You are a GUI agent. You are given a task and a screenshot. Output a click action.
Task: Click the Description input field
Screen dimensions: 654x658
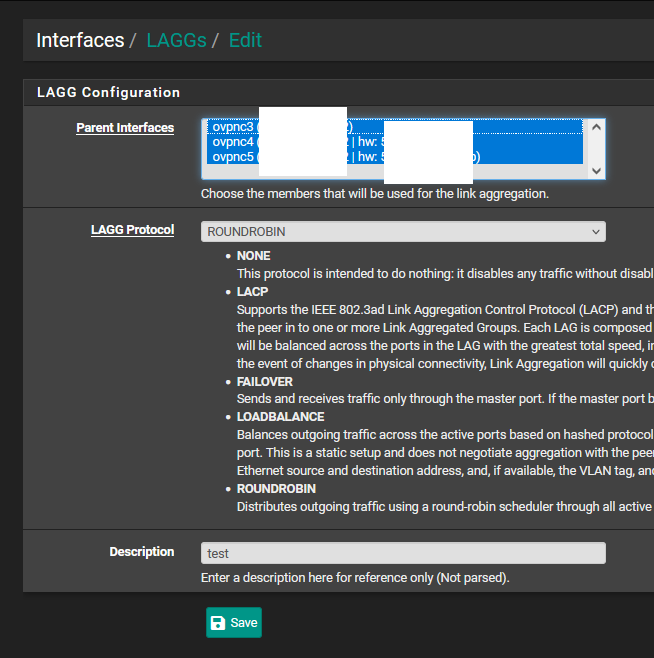(x=402, y=553)
